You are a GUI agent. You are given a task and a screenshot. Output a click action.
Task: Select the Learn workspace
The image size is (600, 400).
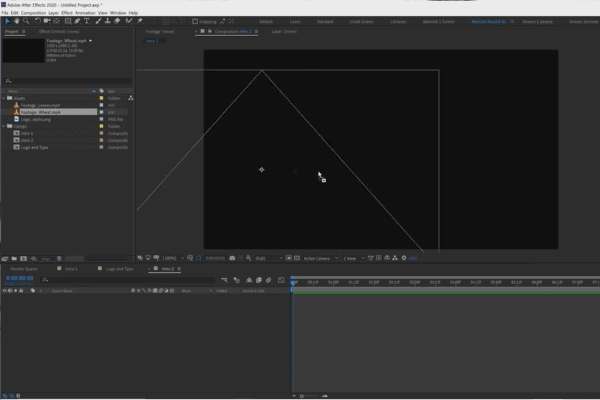coord(295,22)
